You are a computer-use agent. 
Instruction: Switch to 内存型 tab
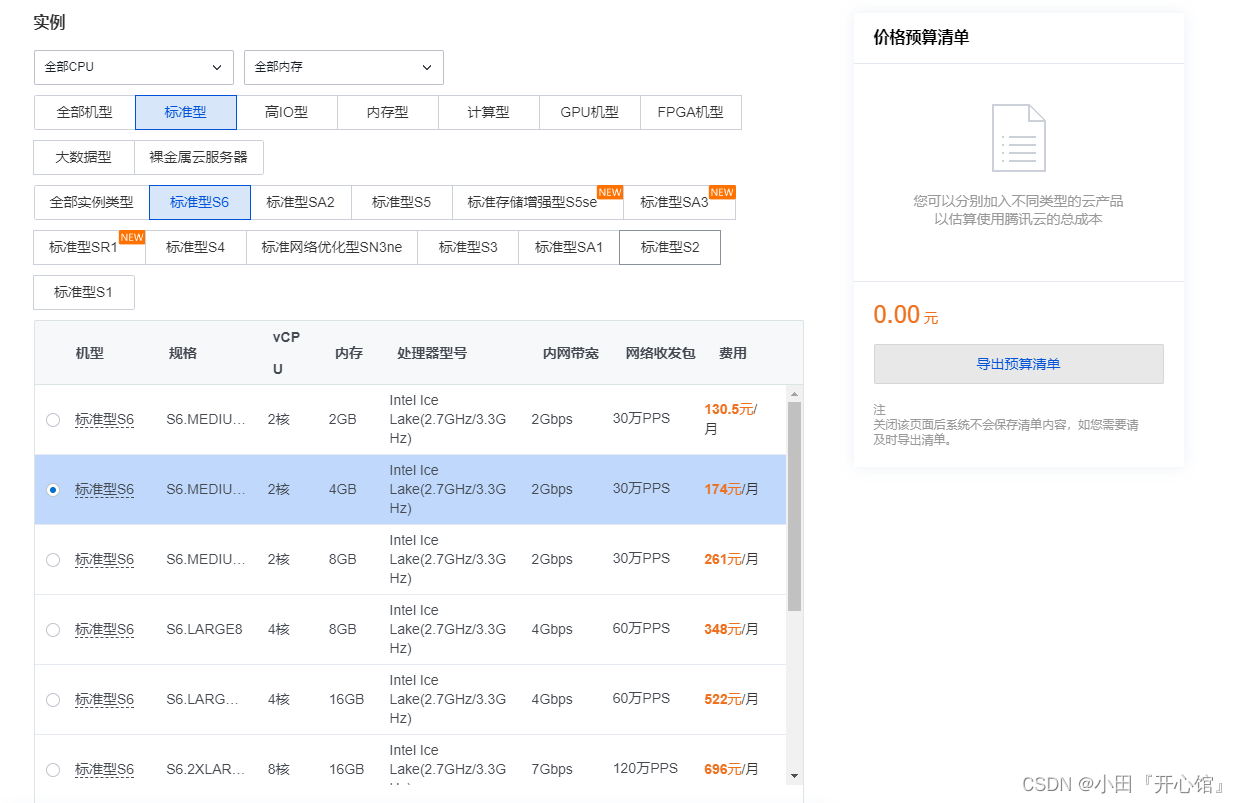tap(388, 113)
